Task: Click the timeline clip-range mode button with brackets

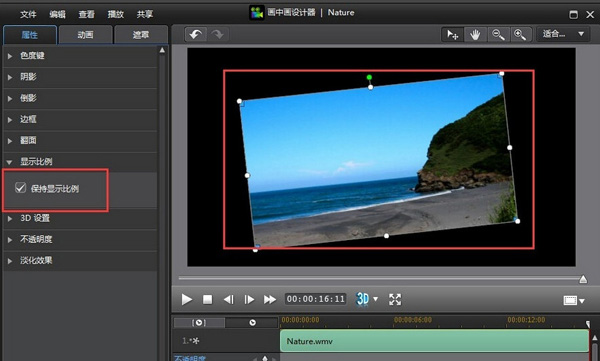Action: pyautogui.click(x=199, y=323)
